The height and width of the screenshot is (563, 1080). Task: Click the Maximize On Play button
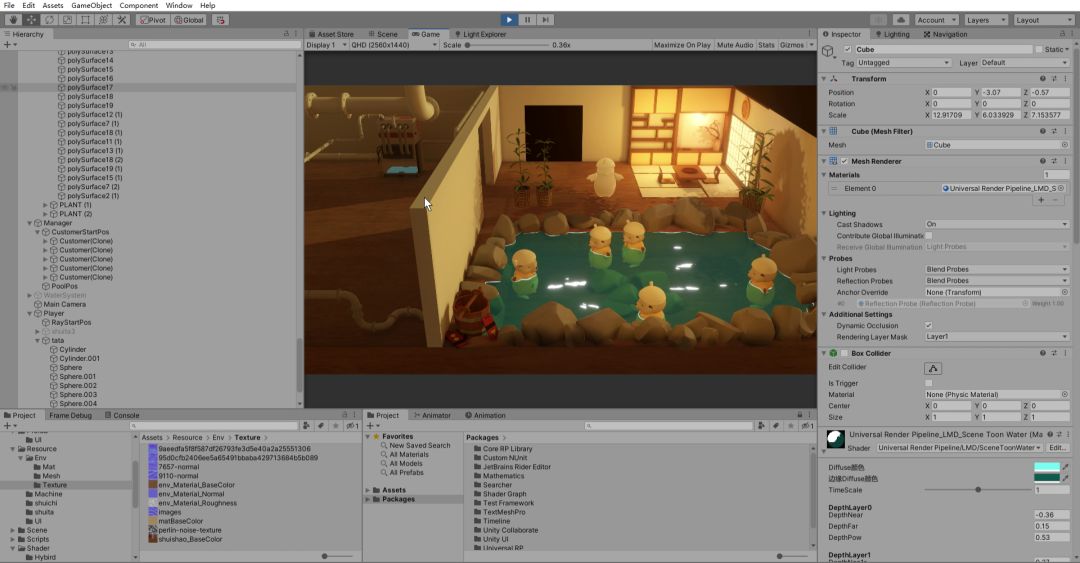coord(682,45)
